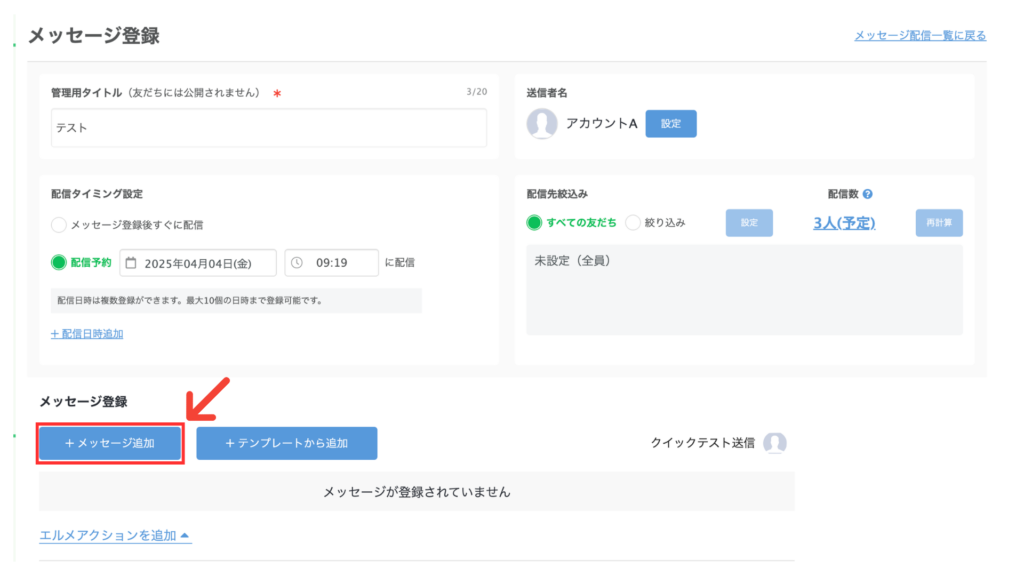Open the time picker showing 09:19
This screenshot has width=1024, height=576.
tap(331, 263)
